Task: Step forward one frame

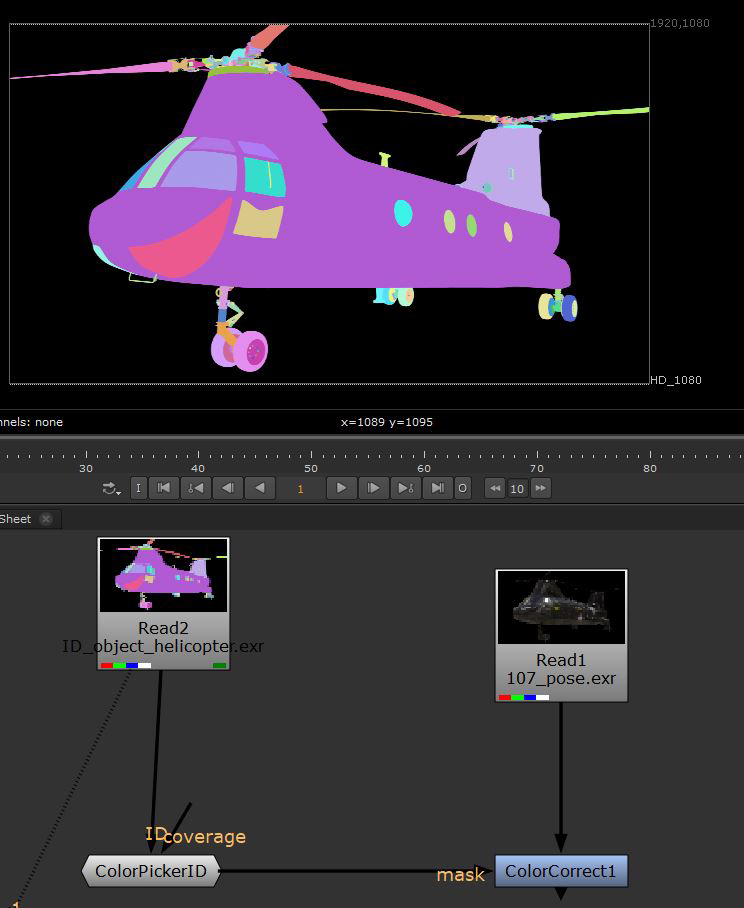Action: 373,488
